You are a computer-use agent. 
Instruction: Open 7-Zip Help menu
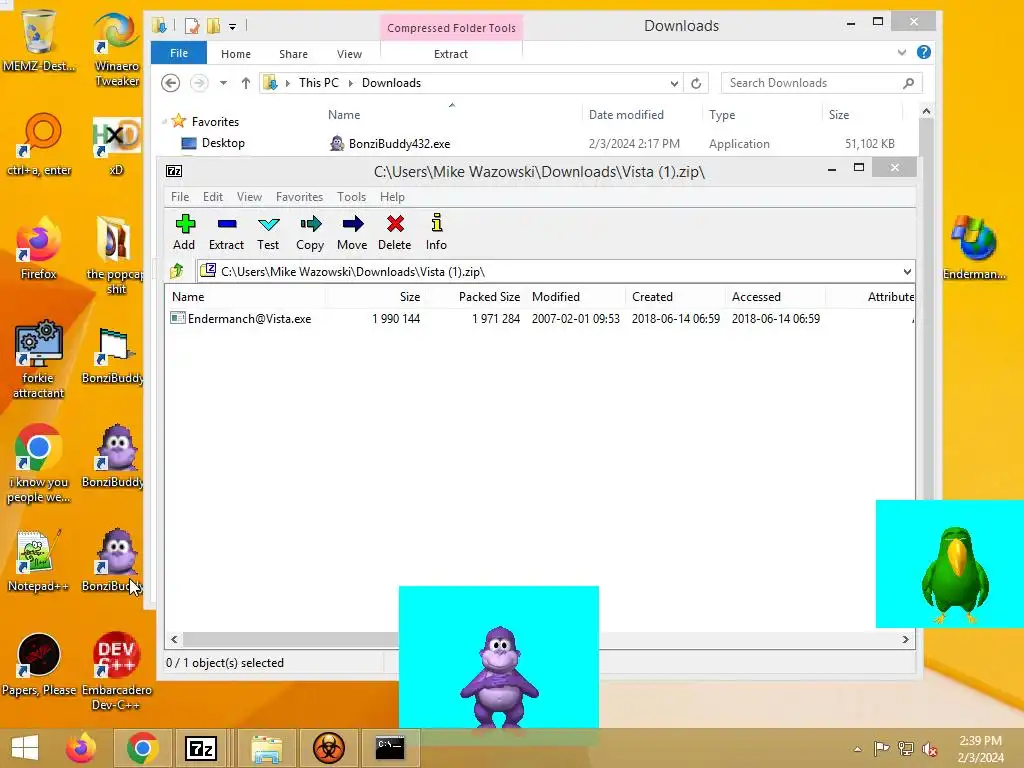point(392,197)
